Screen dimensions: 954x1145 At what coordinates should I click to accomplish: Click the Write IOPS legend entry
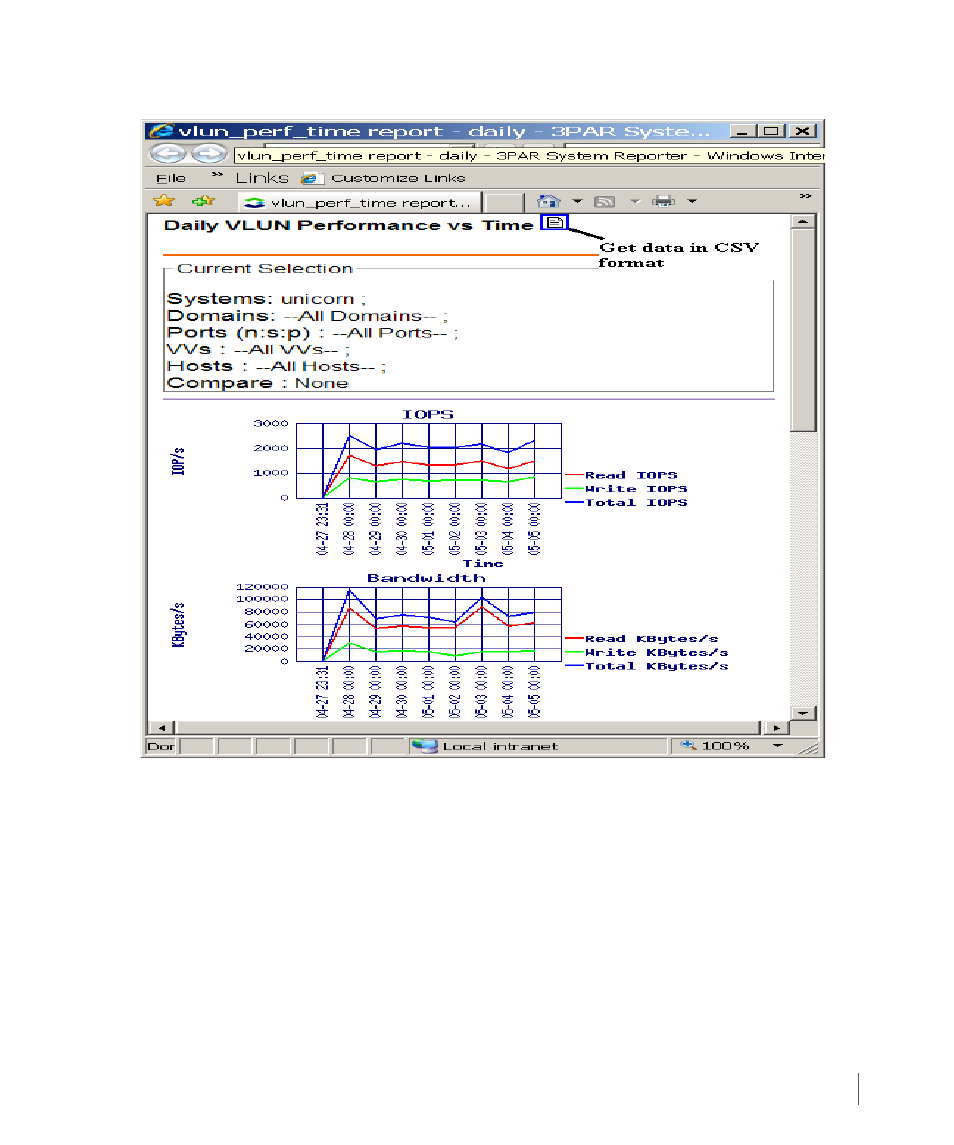tap(626, 489)
